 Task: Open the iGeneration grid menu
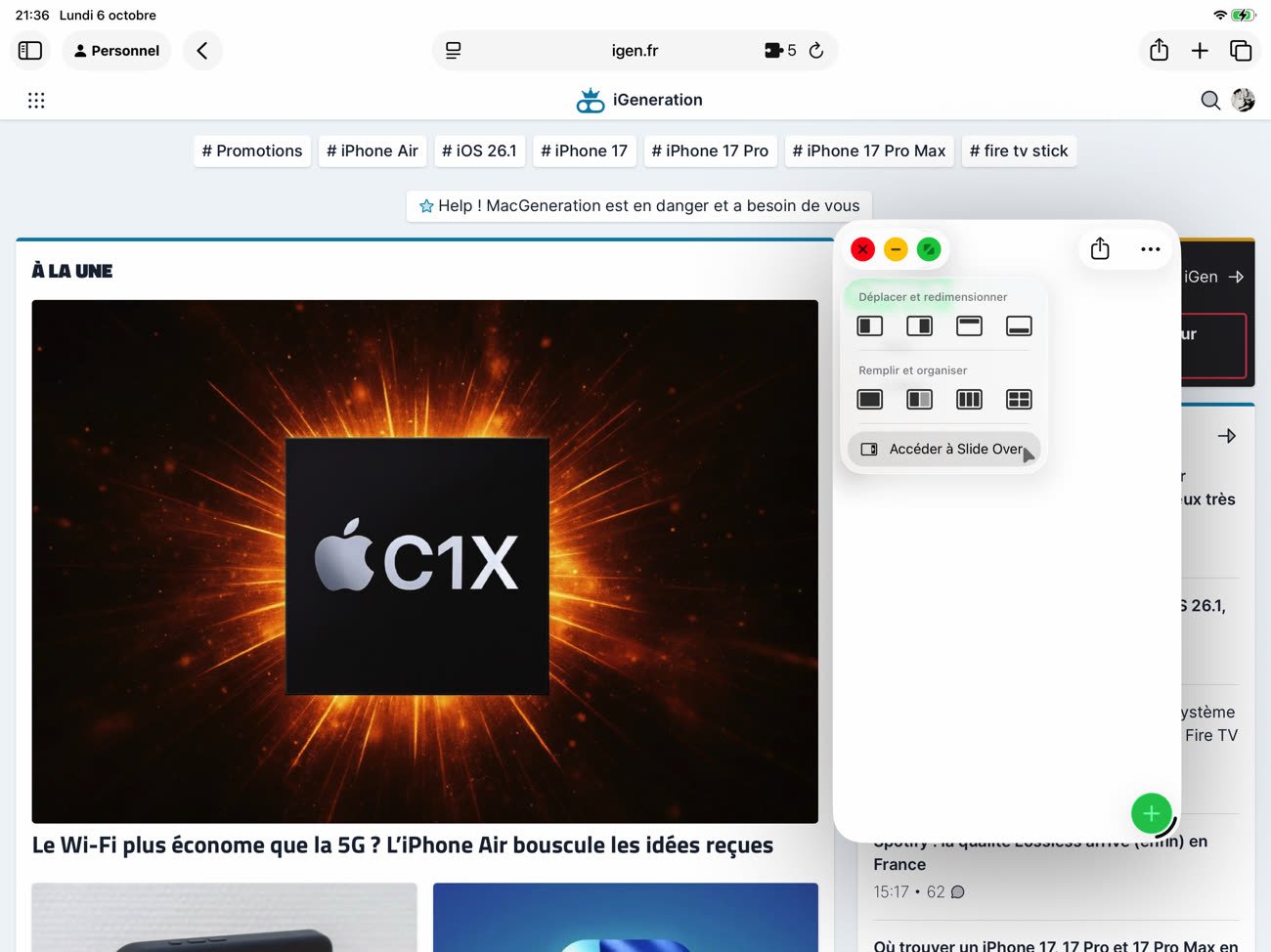tap(36, 101)
